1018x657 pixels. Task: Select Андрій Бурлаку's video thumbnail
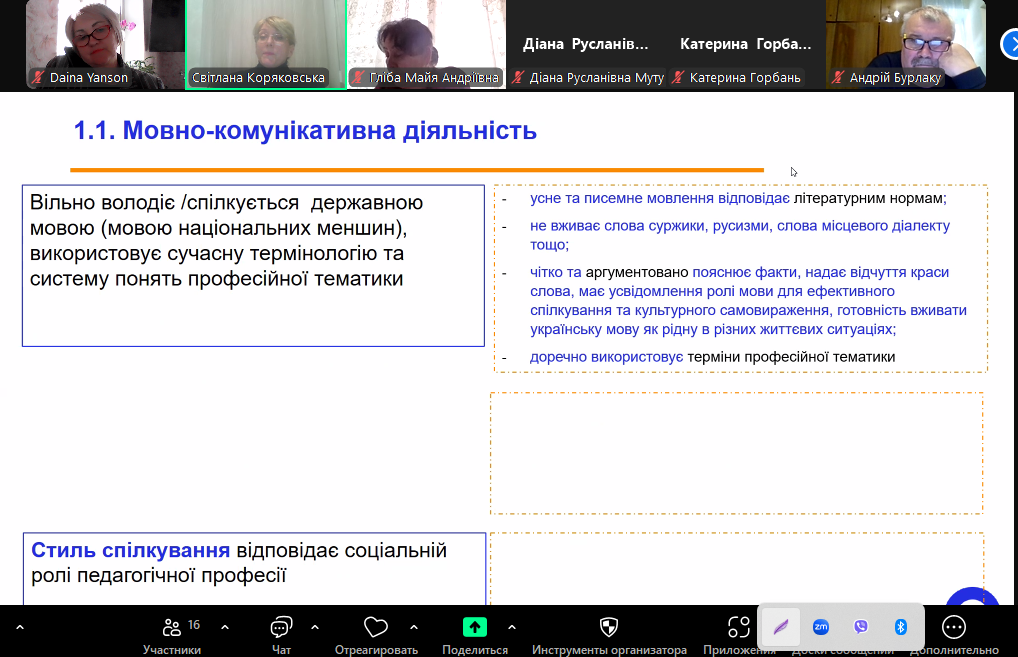(x=905, y=44)
